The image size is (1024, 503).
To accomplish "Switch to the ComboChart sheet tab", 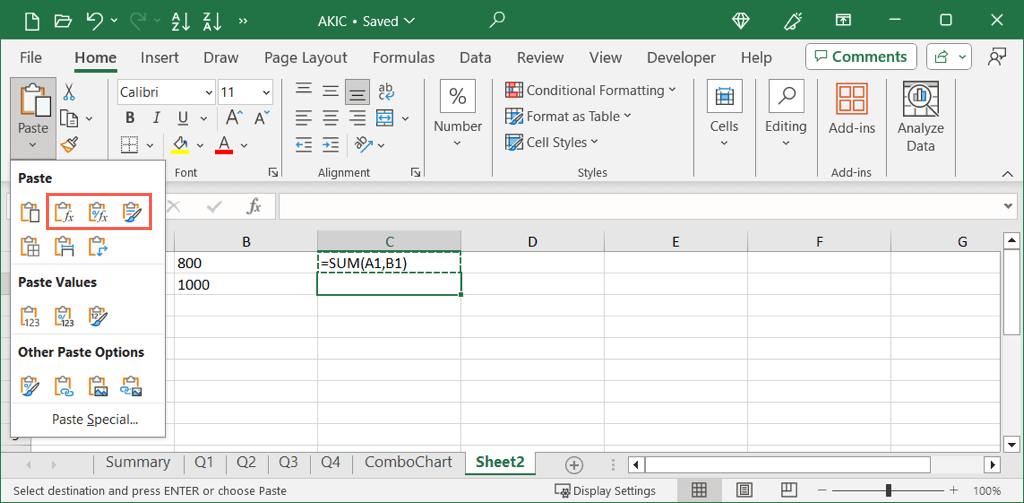I will [408, 462].
